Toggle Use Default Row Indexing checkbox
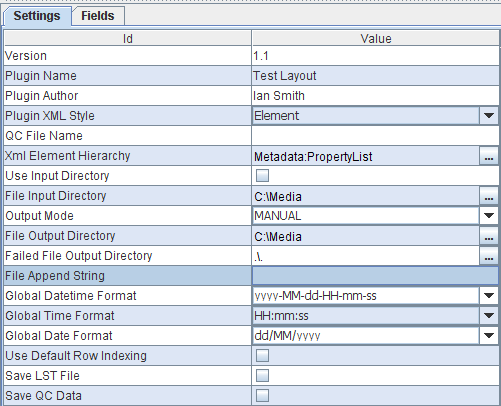The image size is (501, 406). point(262,356)
